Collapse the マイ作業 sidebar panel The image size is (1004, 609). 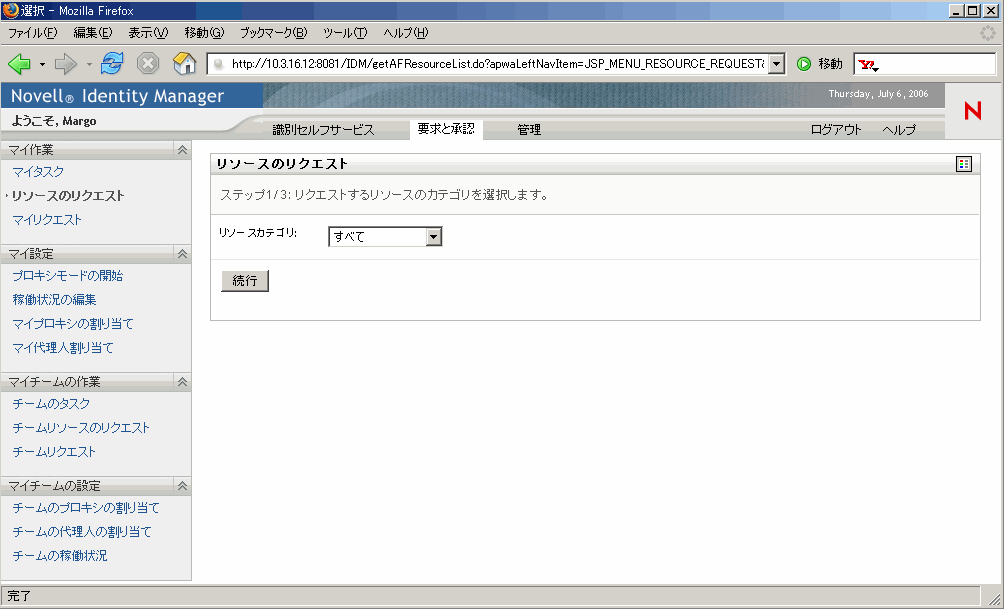click(180, 149)
